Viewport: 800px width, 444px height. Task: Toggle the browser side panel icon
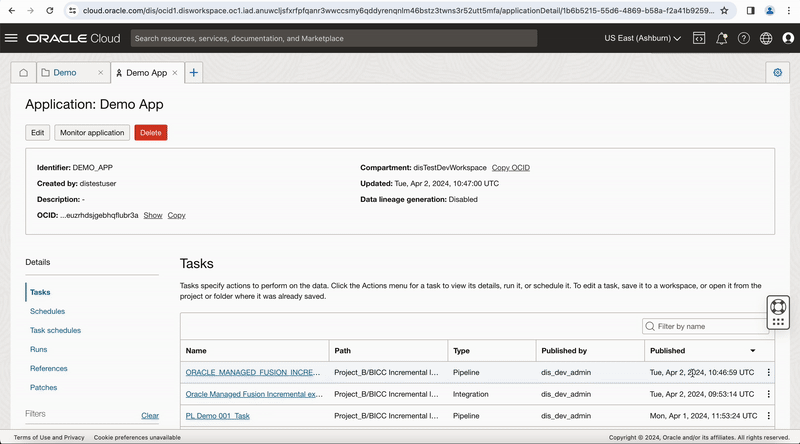point(751,10)
